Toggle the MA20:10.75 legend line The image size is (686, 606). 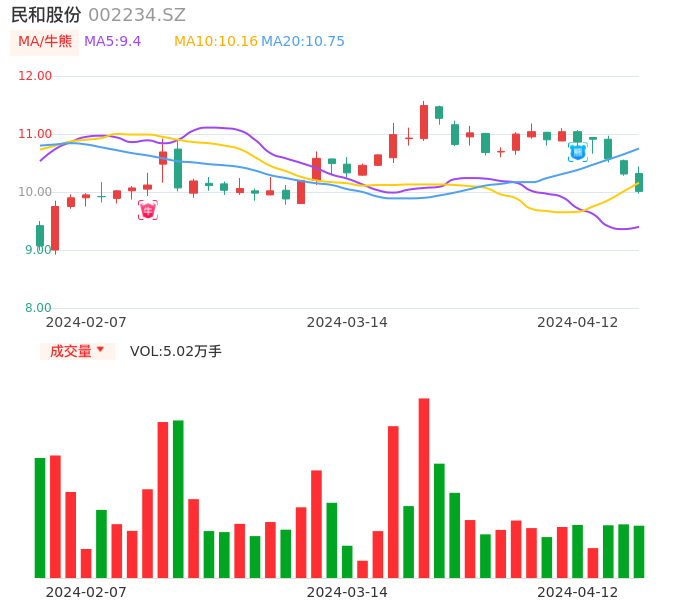[x=302, y=42]
